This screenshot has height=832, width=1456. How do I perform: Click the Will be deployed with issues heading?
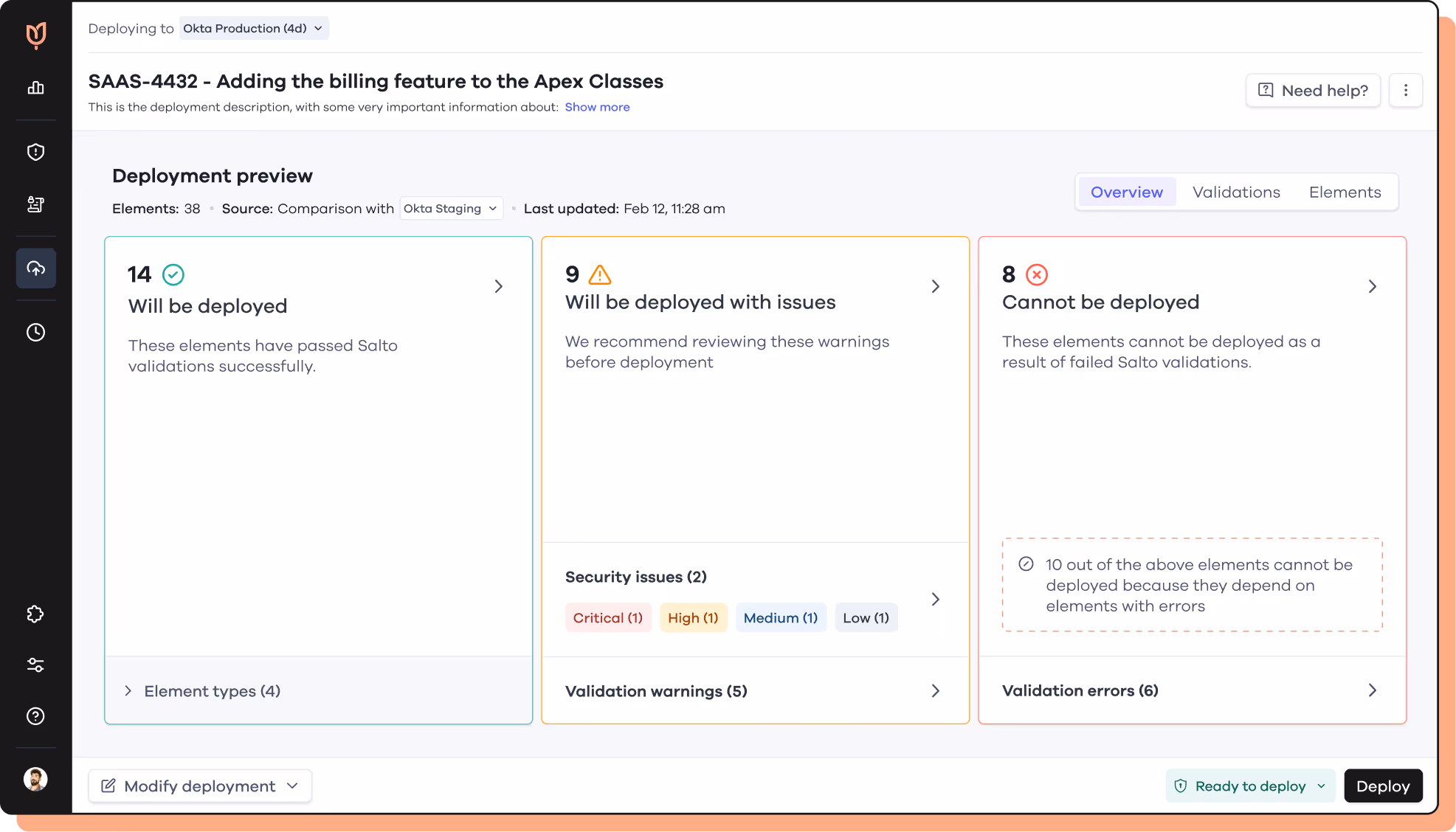coord(700,302)
